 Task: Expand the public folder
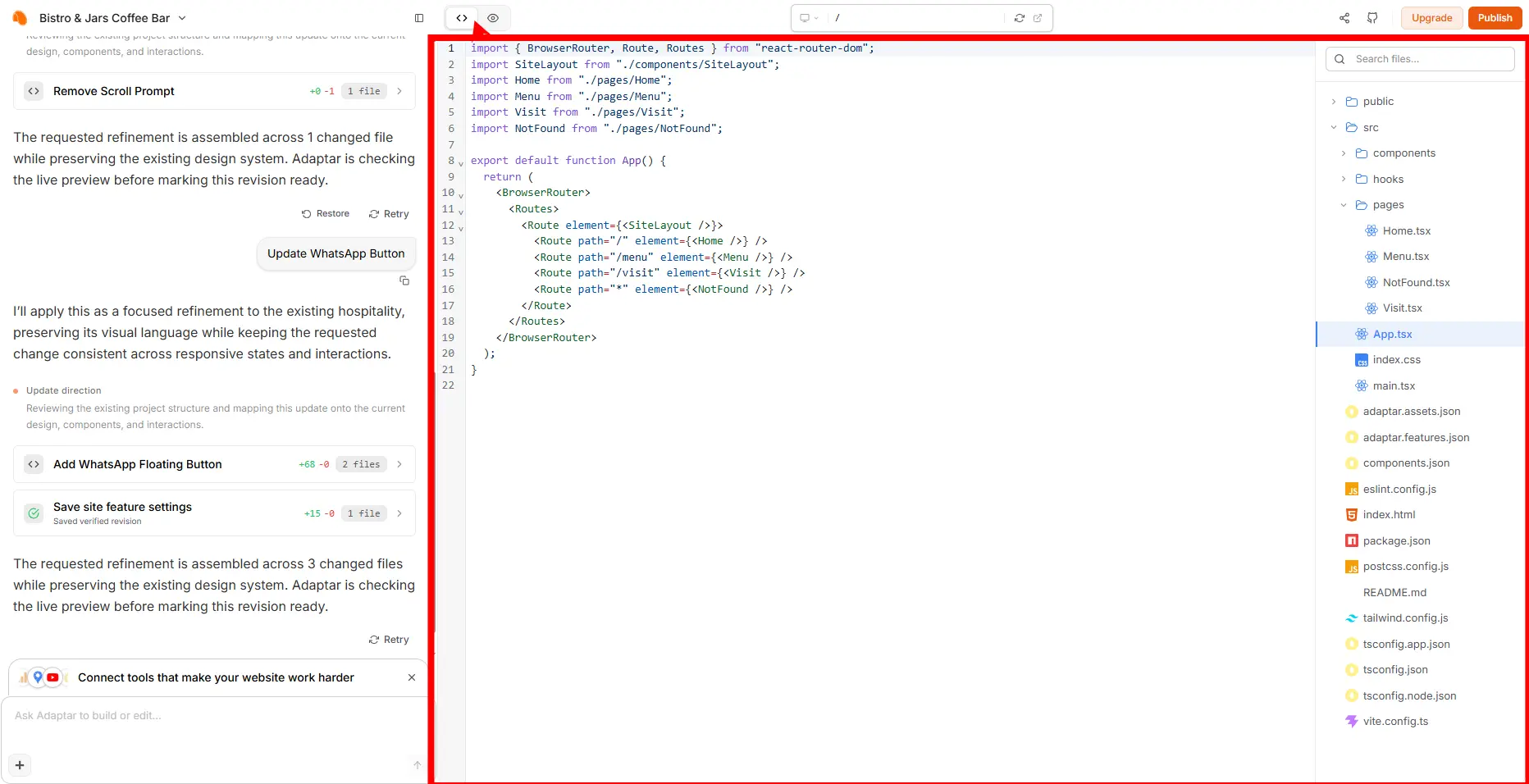pyautogui.click(x=1420, y=102)
